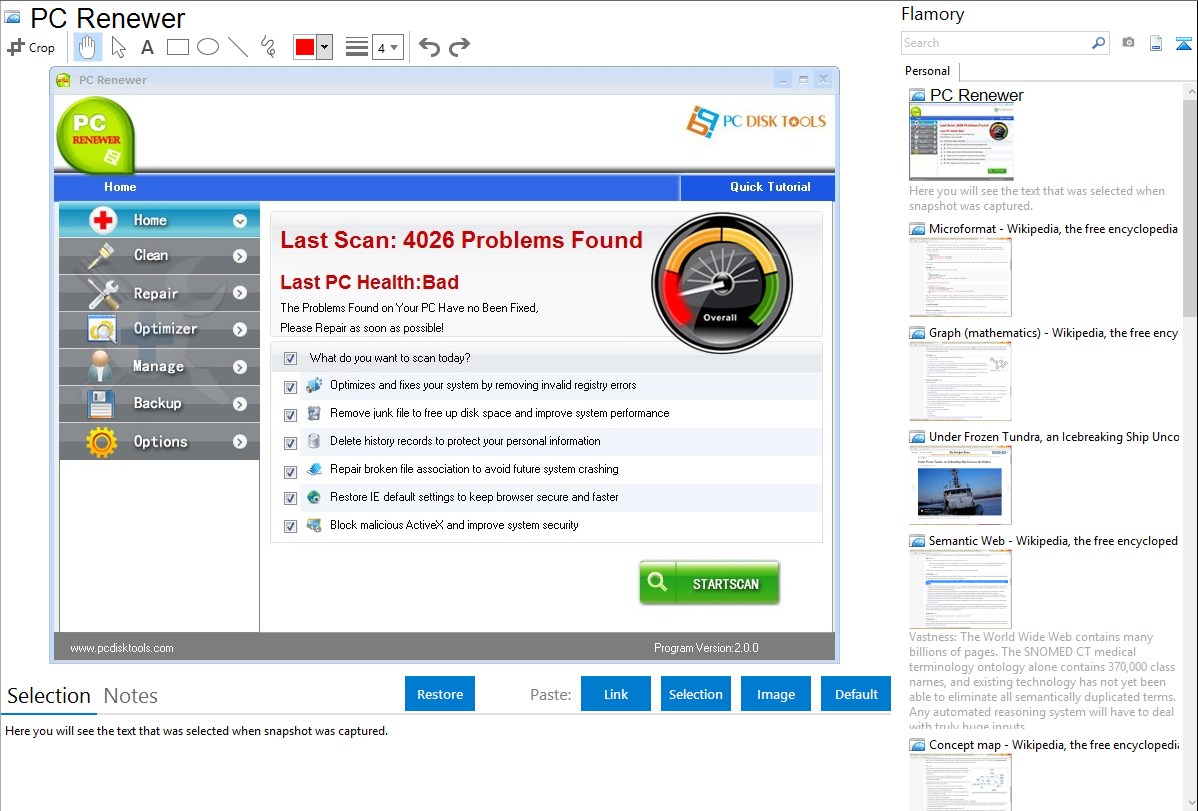Viewport: 1198px width, 811px height.
Task: Click the Manage person icon
Action: coord(101,366)
